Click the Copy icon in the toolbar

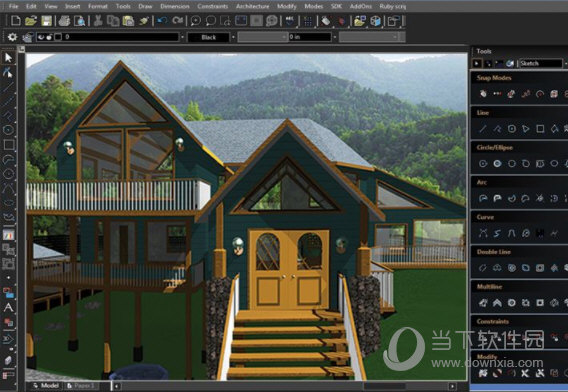tap(113, 21)
